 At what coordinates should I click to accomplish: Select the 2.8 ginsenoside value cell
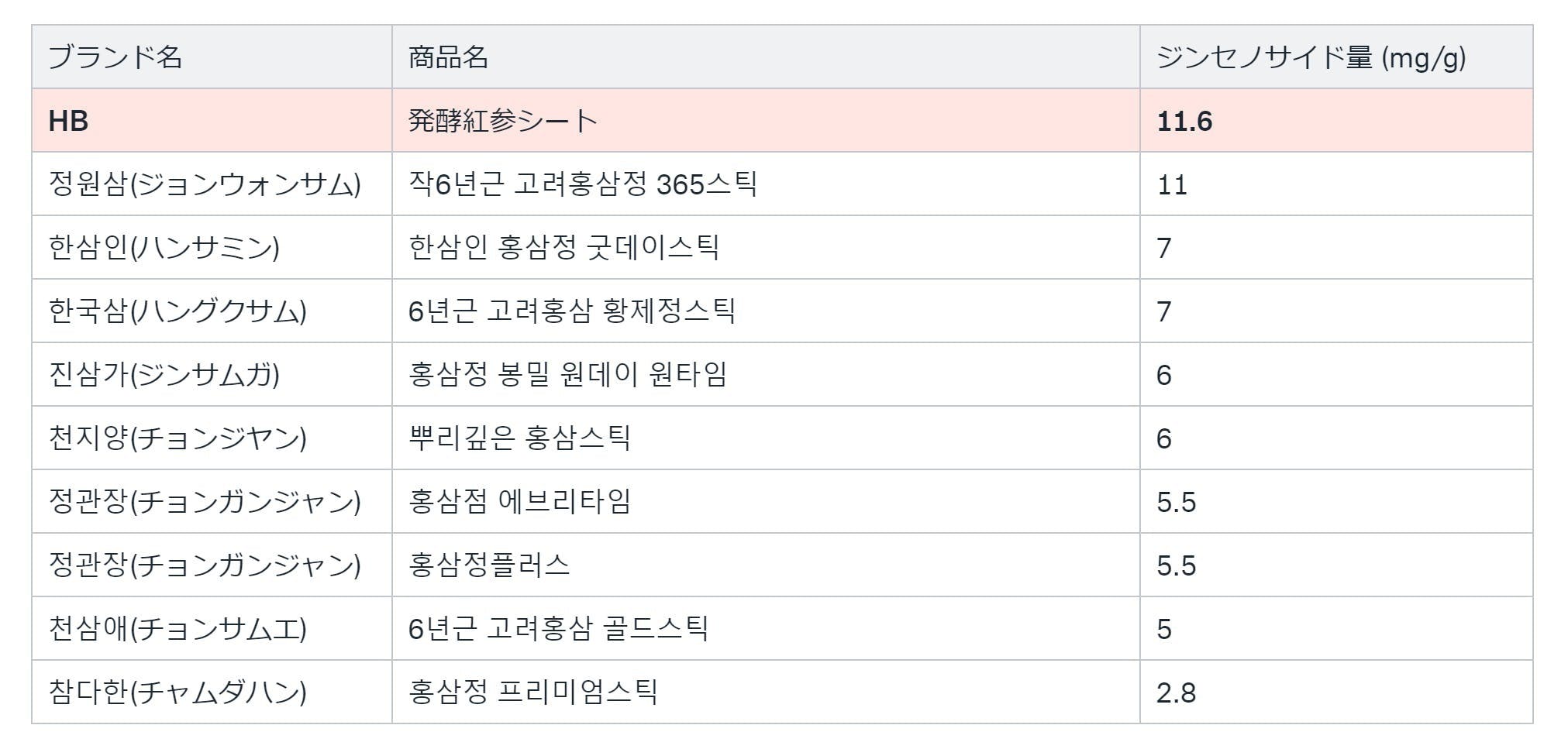coord(1176,692)
